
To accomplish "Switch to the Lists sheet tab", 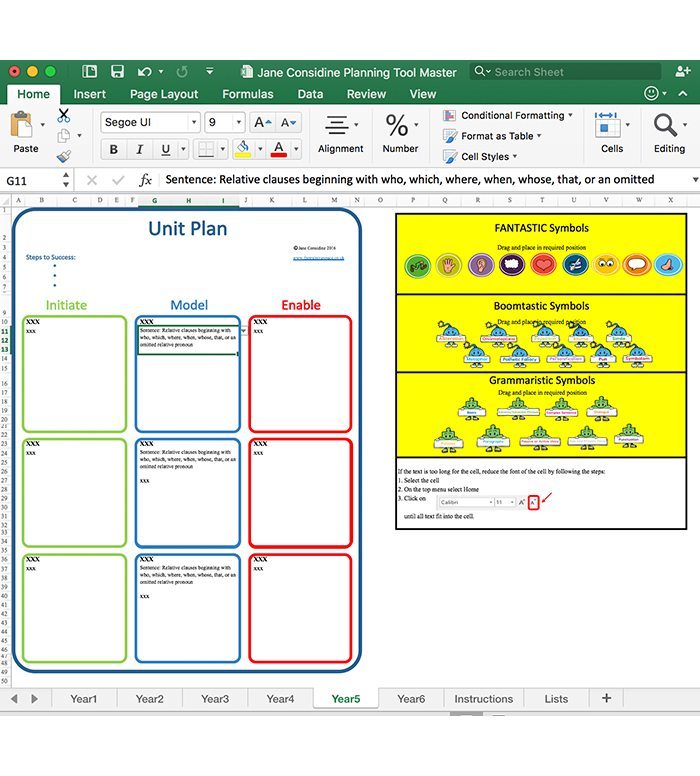I will point(556,699).
